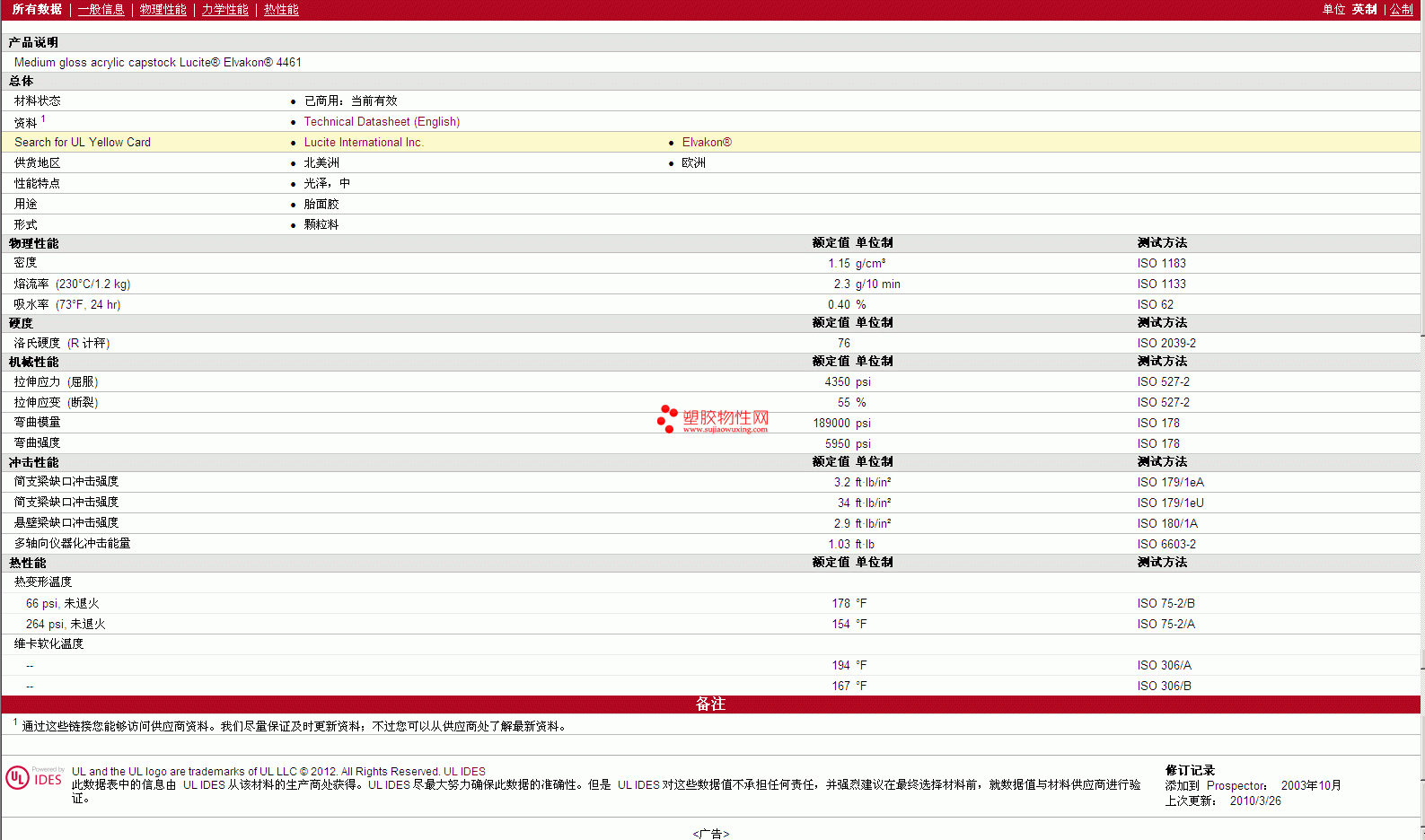The height and width of the screenshot is (840, 1425).
Task: Click the 264 psi, 未退火 row label
Action: tap(66, 625)
